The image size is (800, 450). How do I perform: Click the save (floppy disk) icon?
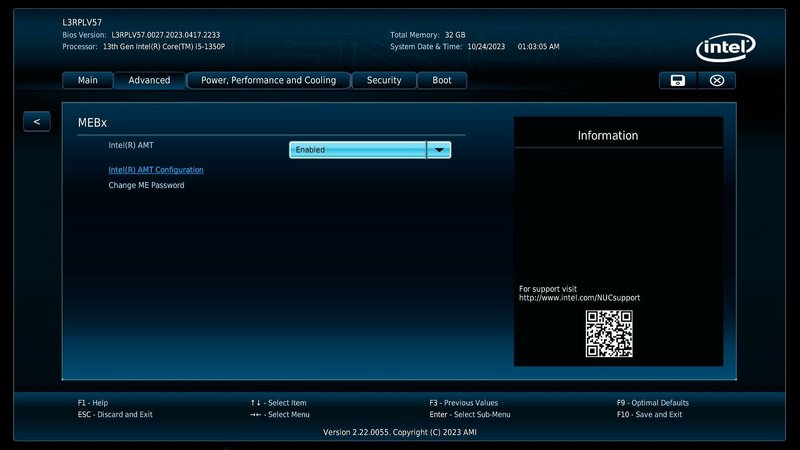coord(678,81)
